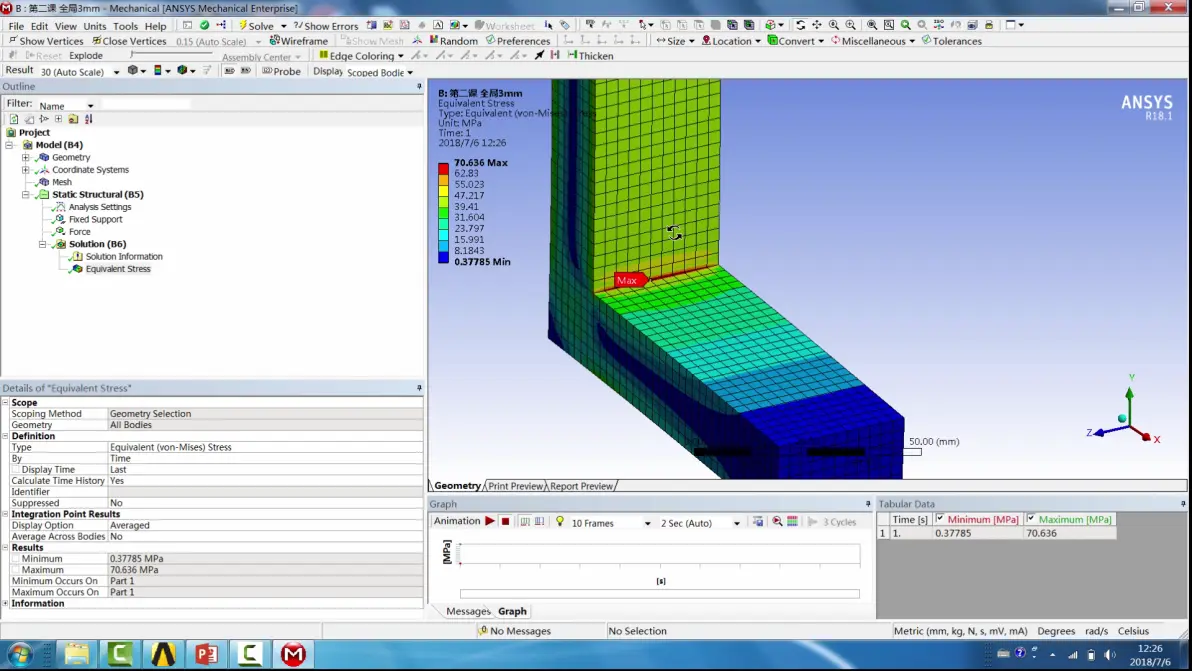Toggle the Wireframe display mode
Screen dimensions: 1192x671
click(x=298, y=40)
